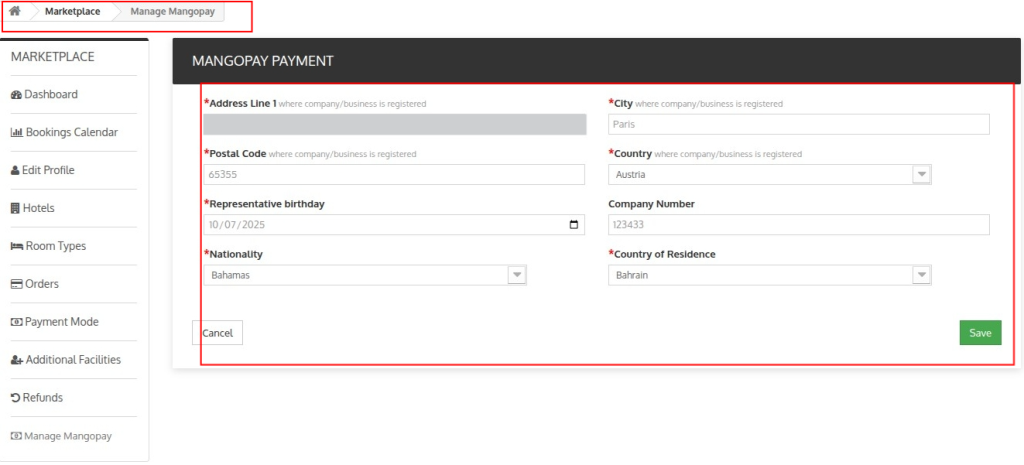Click the Orders card icon
The image size is (1024, 465).
coord(16,284)
